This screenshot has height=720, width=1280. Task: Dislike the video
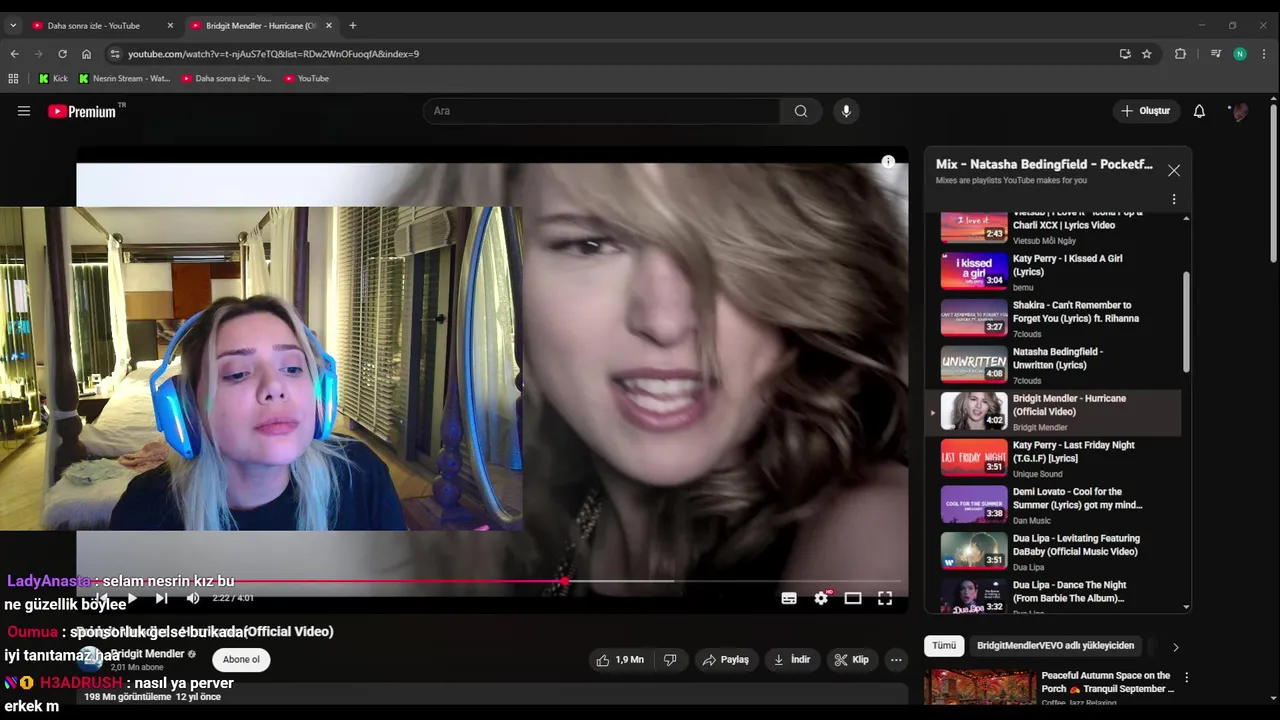[670, 660]
